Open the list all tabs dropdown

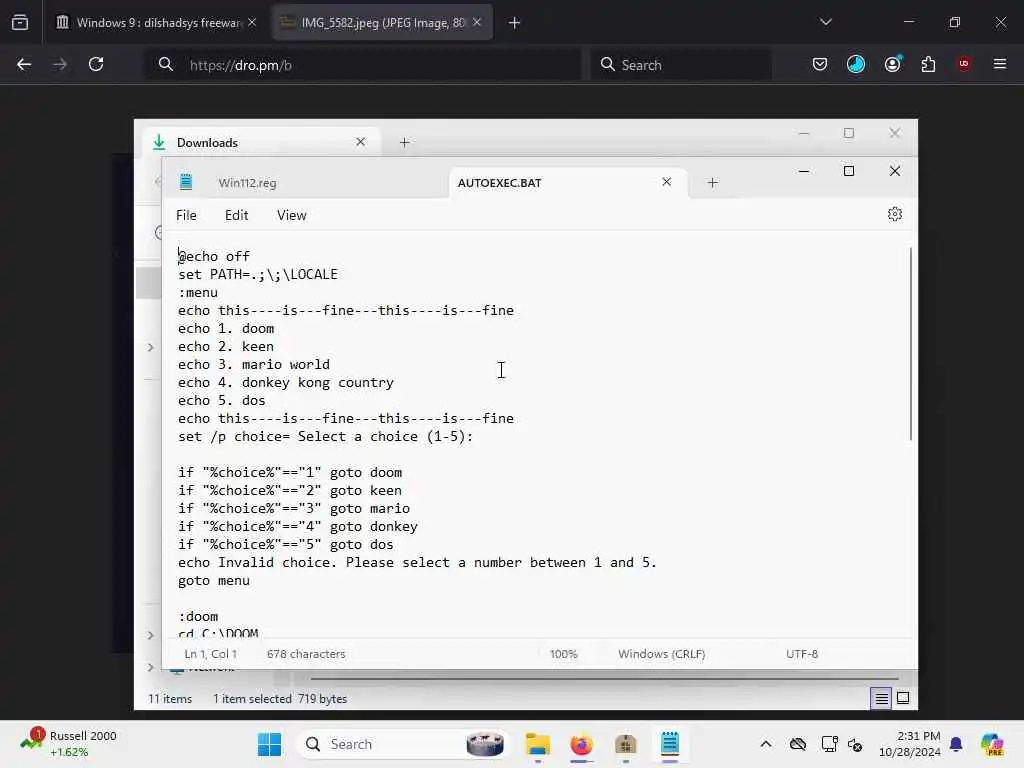click(x=825, y=22)
